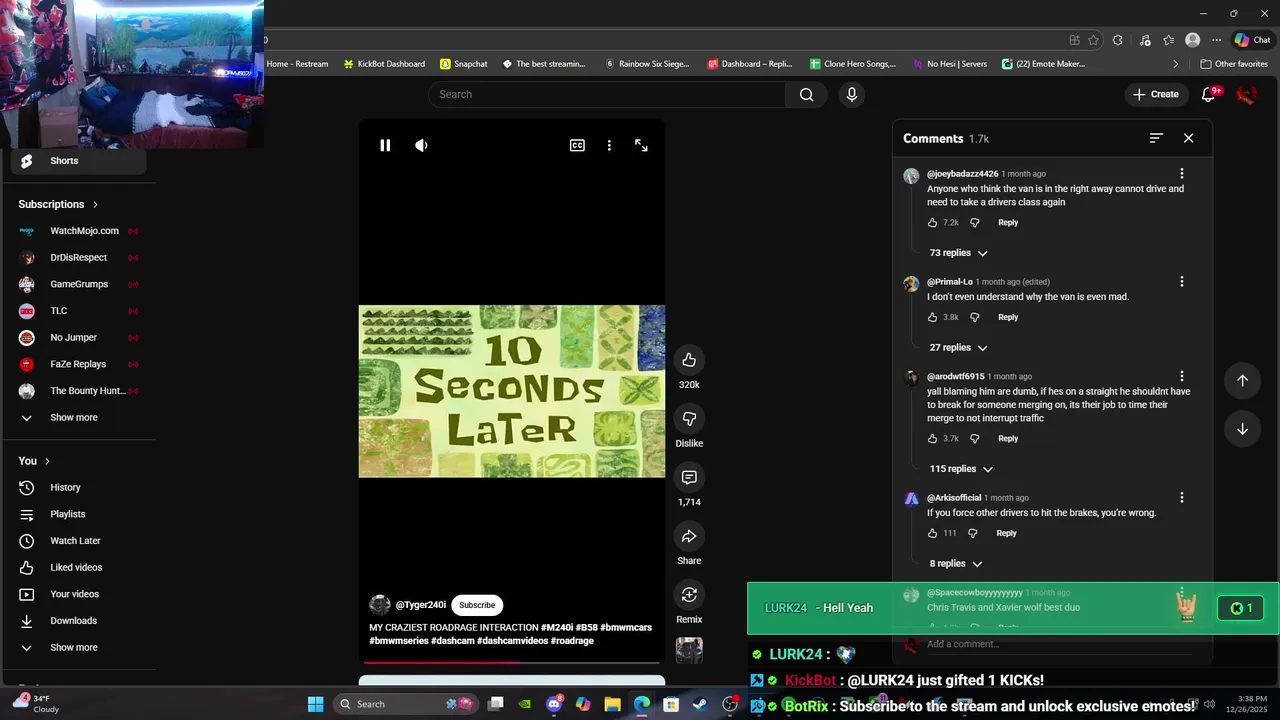Close the Comments panel
The height and width of the screenshot is (720, 1280).
(x=1188, y=138)
